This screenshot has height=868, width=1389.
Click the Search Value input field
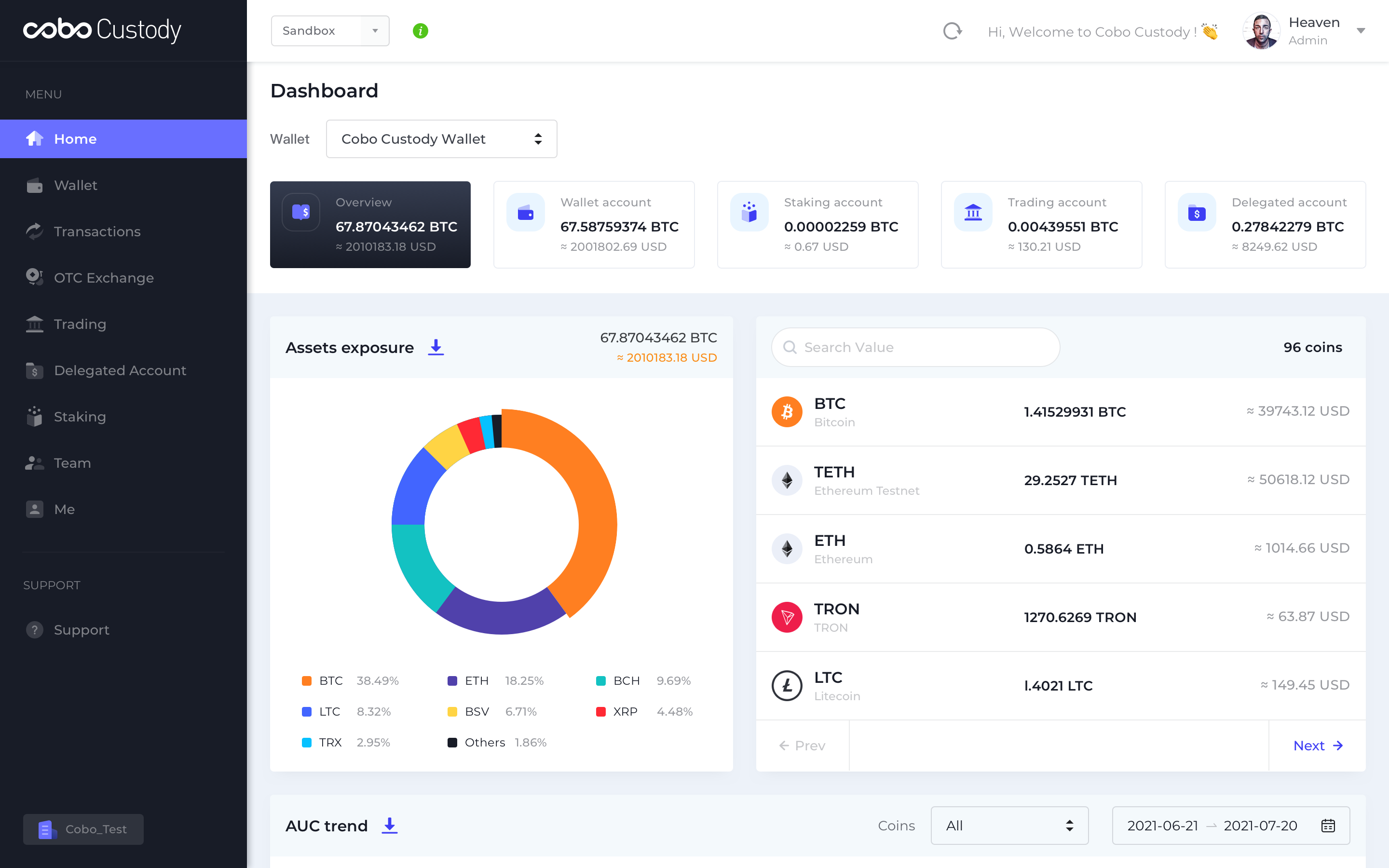(x=915, y=347)
